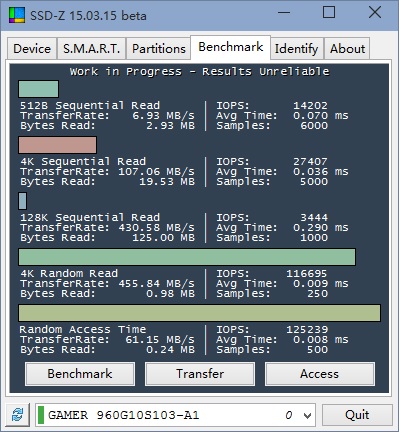Image resolution: width=399 pixels, height=432 pixels.
Task: Click the 455.84 MB/s transfer rate value
Action: 156,284
